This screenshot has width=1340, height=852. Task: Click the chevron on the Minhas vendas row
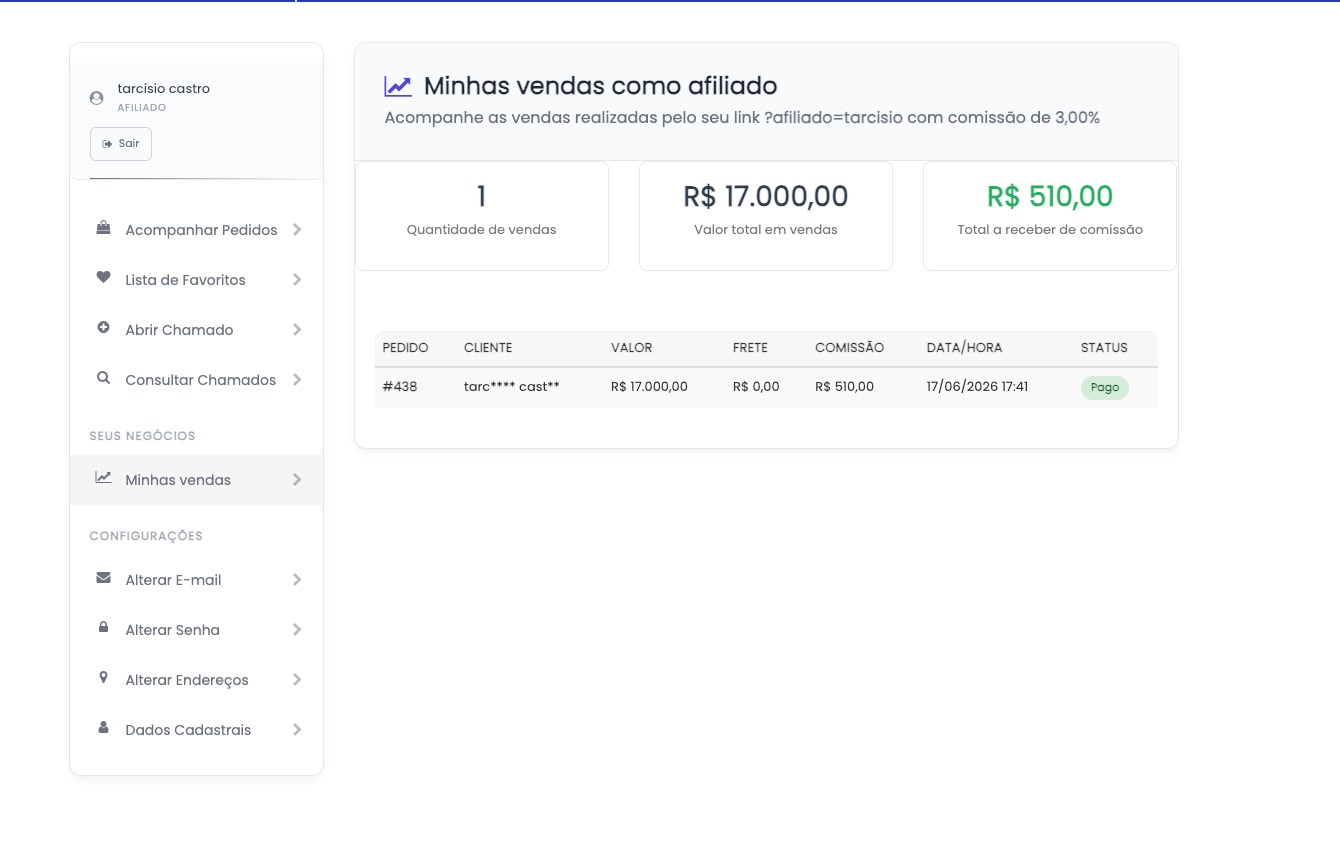tap(297, 480)
